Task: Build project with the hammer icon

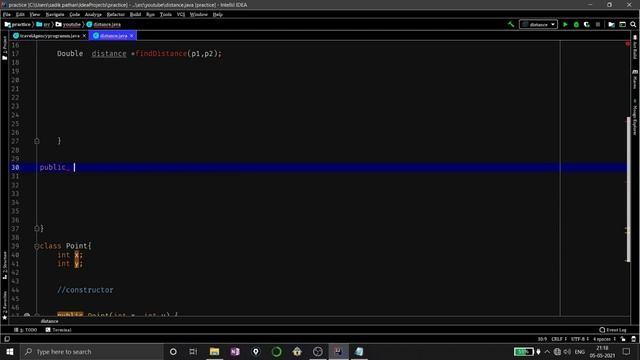Action: (x=511, y=24)
